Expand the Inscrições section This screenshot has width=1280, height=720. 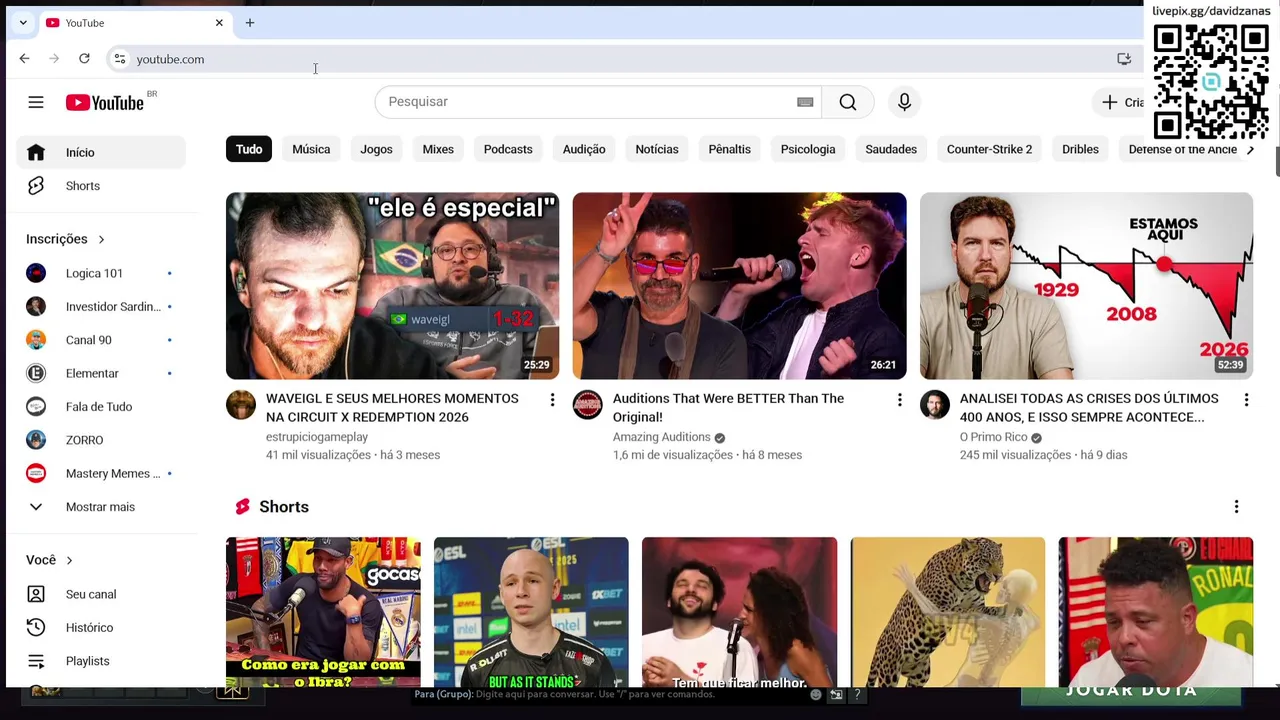pyautogui.click(x=66, y=239)
